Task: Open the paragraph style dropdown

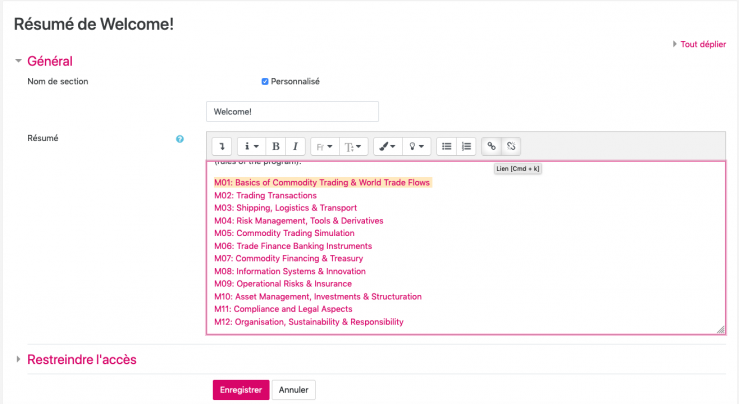Action: tap(251, 146)
